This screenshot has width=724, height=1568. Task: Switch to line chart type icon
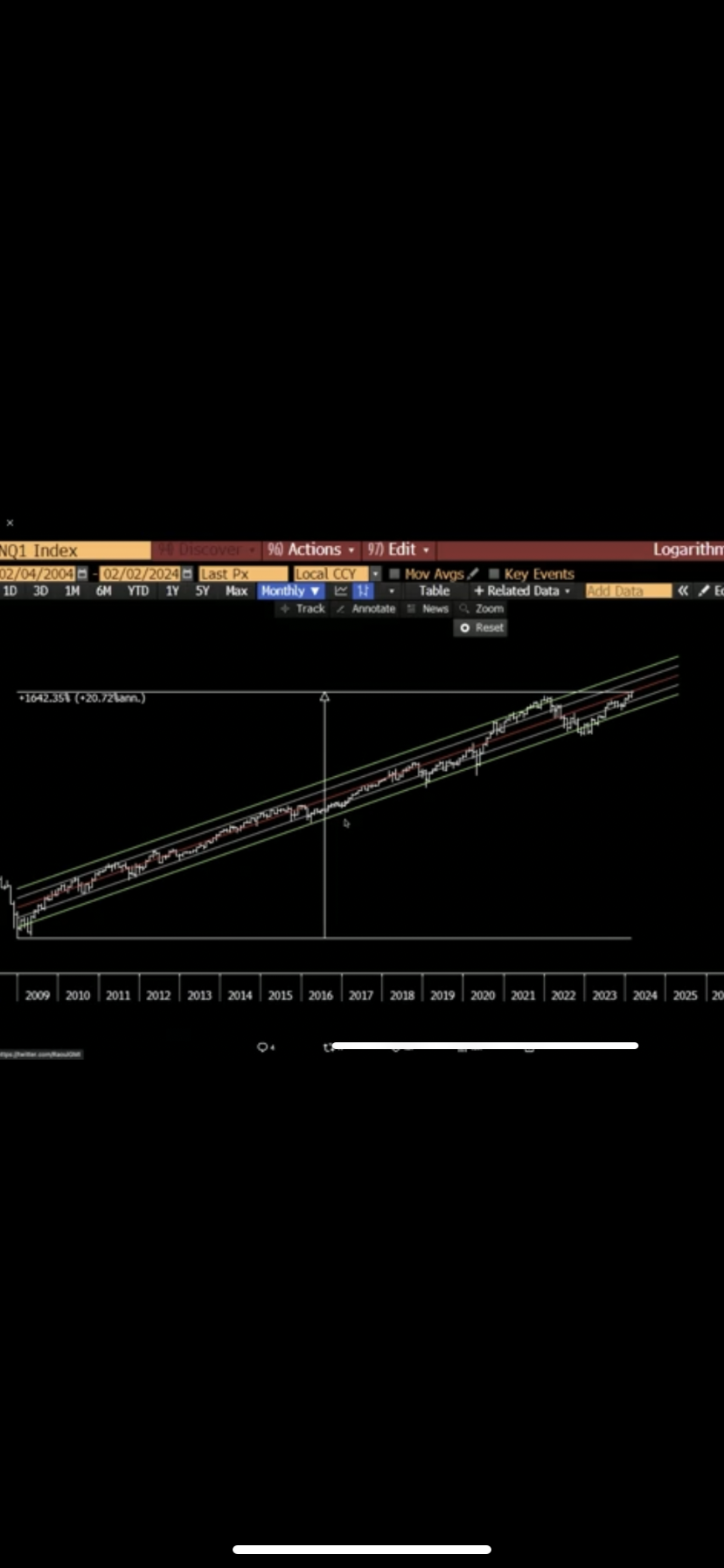click(341, 591)
